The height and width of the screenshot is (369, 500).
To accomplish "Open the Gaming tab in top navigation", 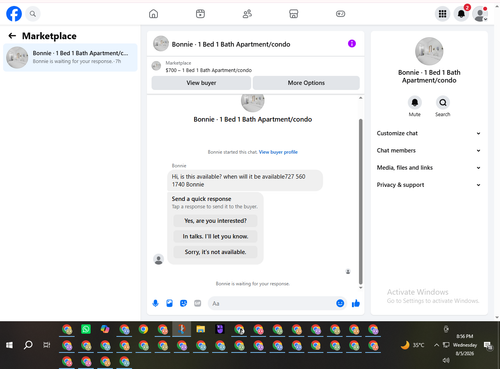I will [x=340, y=14].
